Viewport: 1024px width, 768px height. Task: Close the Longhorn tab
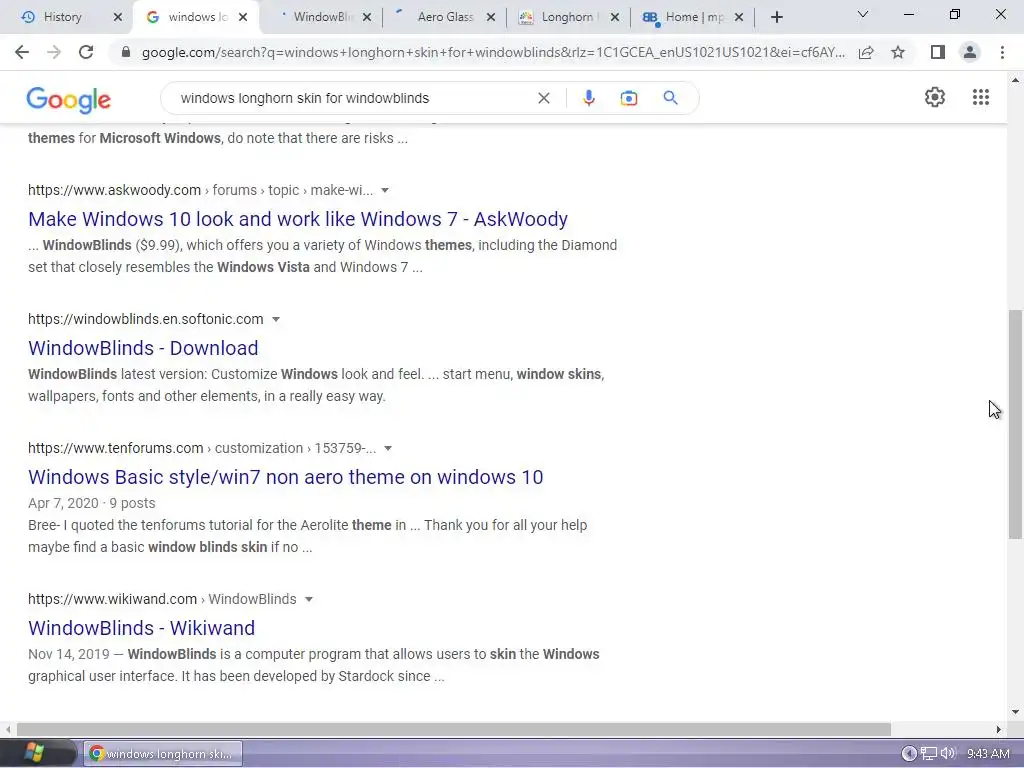(615, 17)
